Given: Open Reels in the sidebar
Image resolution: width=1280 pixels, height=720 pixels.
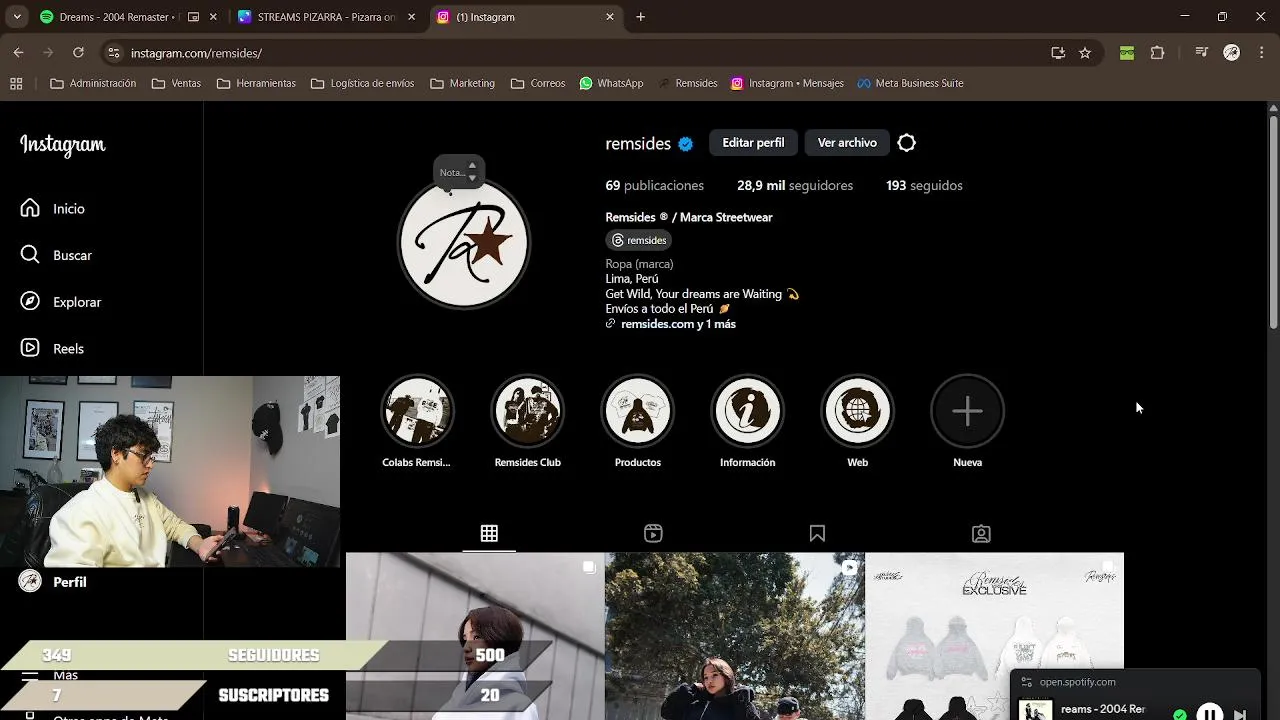Looking at the screenshot, I should coord(52,348).
